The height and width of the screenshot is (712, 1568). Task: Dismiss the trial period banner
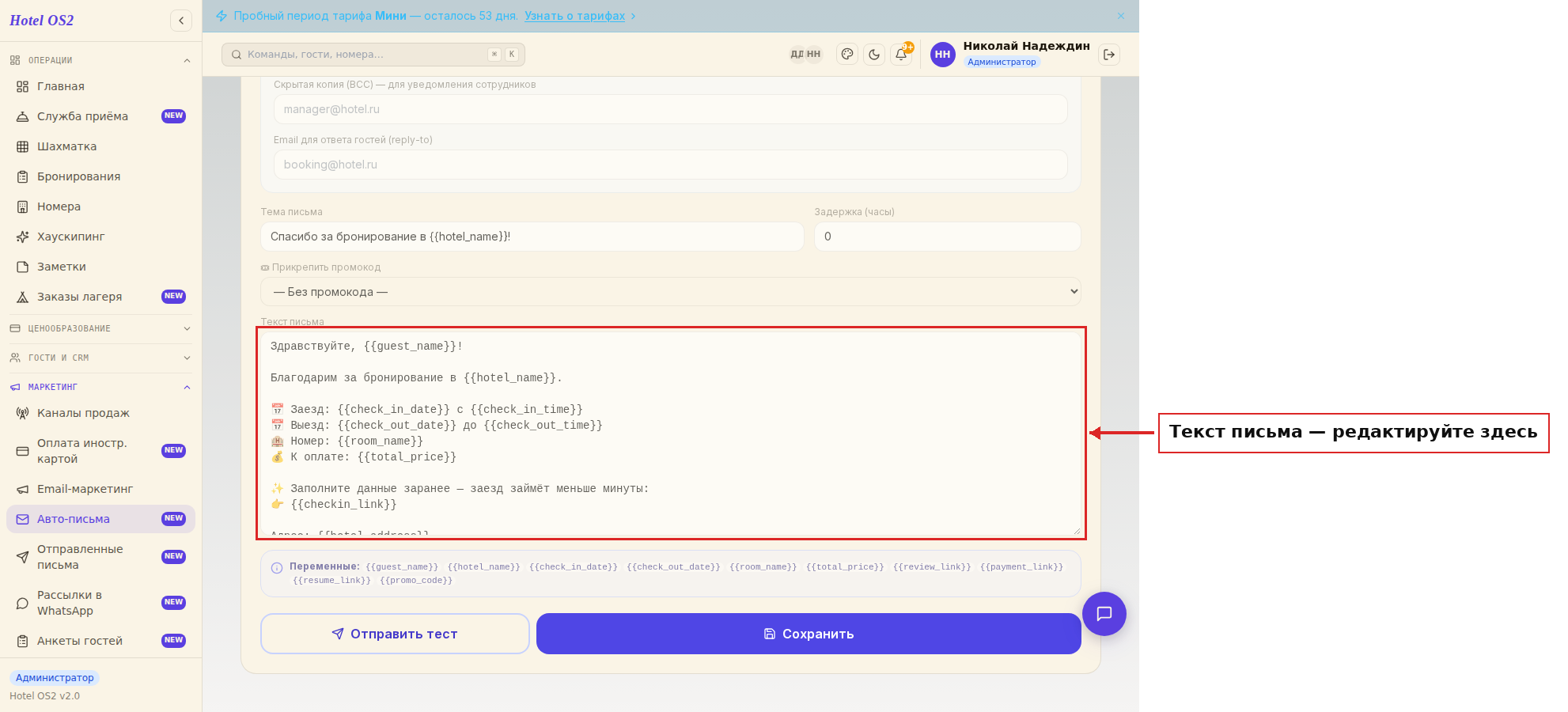pyautogui.click(x=1121, y=16)
